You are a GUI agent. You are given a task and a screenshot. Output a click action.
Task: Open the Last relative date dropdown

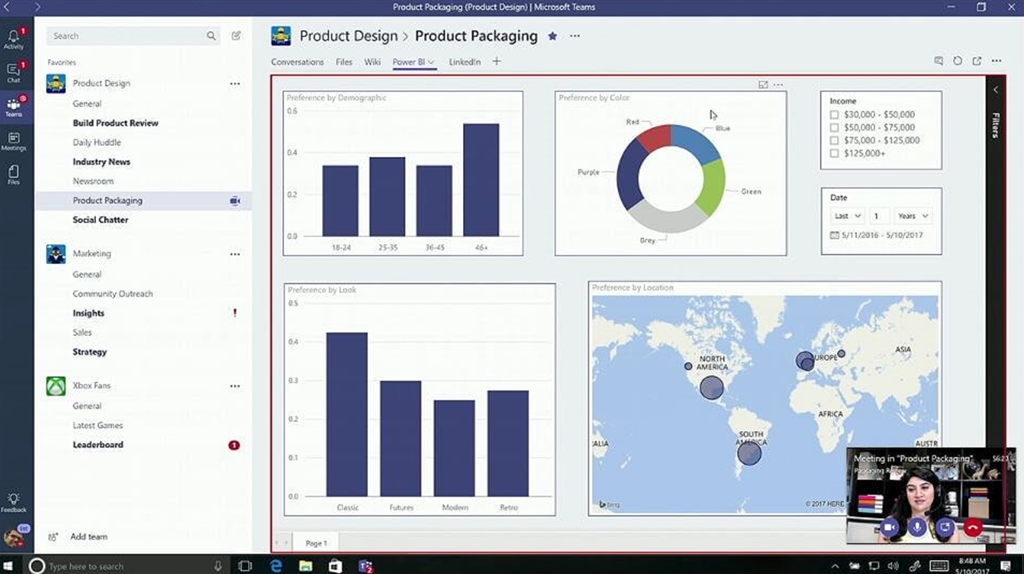point(847,216)
